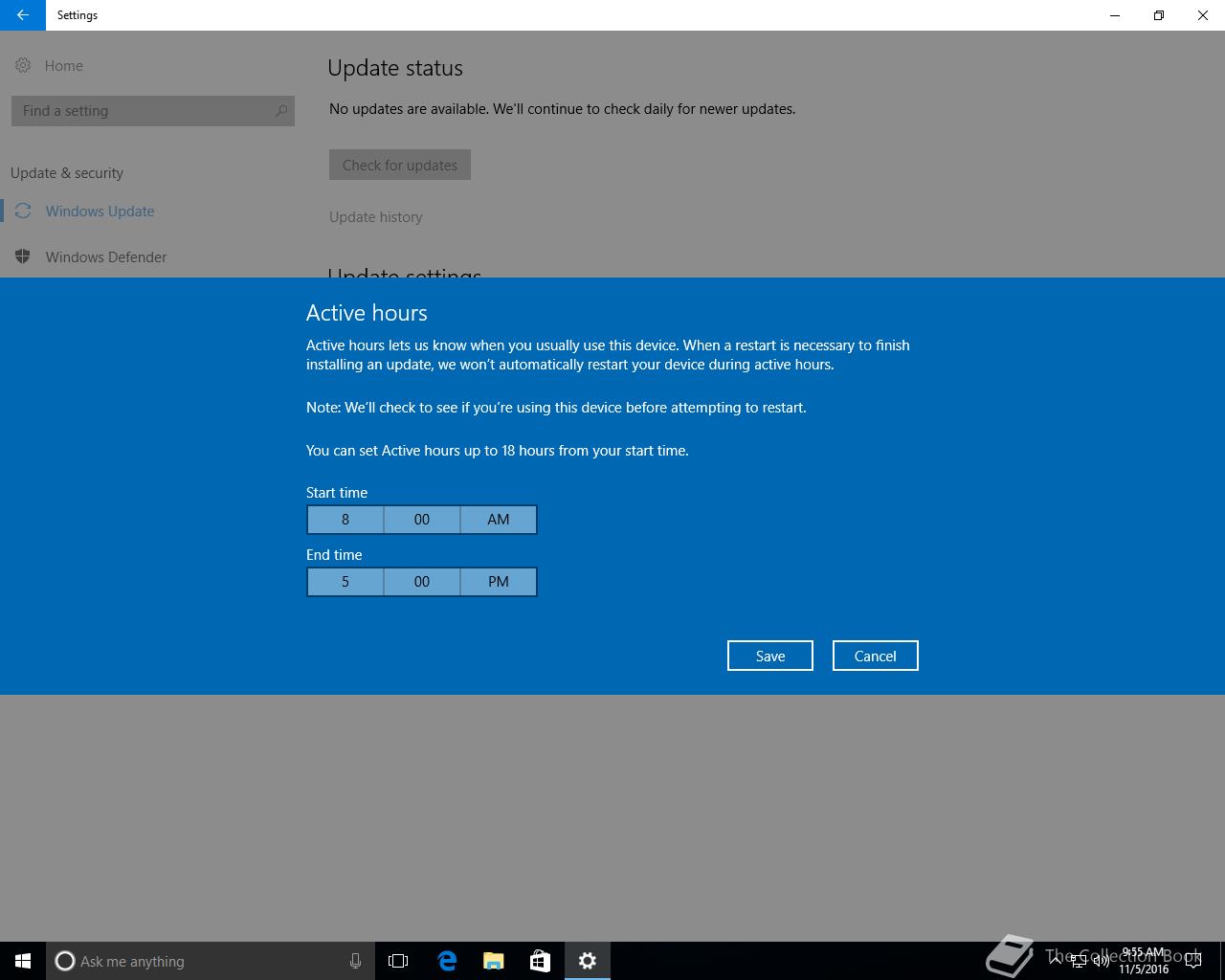Open the Update history link
This screenshot has height=980, width=1225.
(x=376, y=217)
